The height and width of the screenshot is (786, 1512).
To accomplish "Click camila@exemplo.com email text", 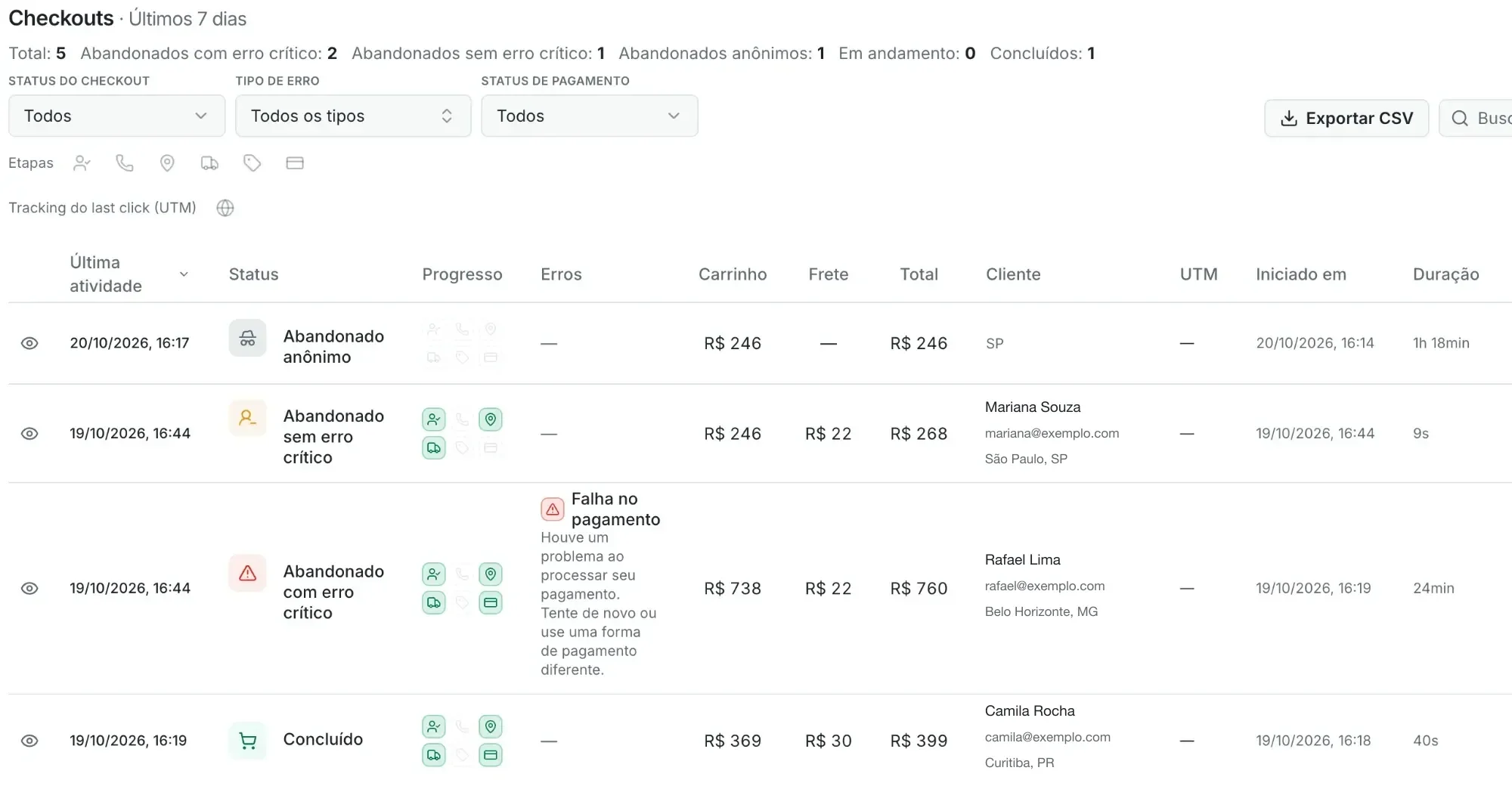I will point(1048,738).
